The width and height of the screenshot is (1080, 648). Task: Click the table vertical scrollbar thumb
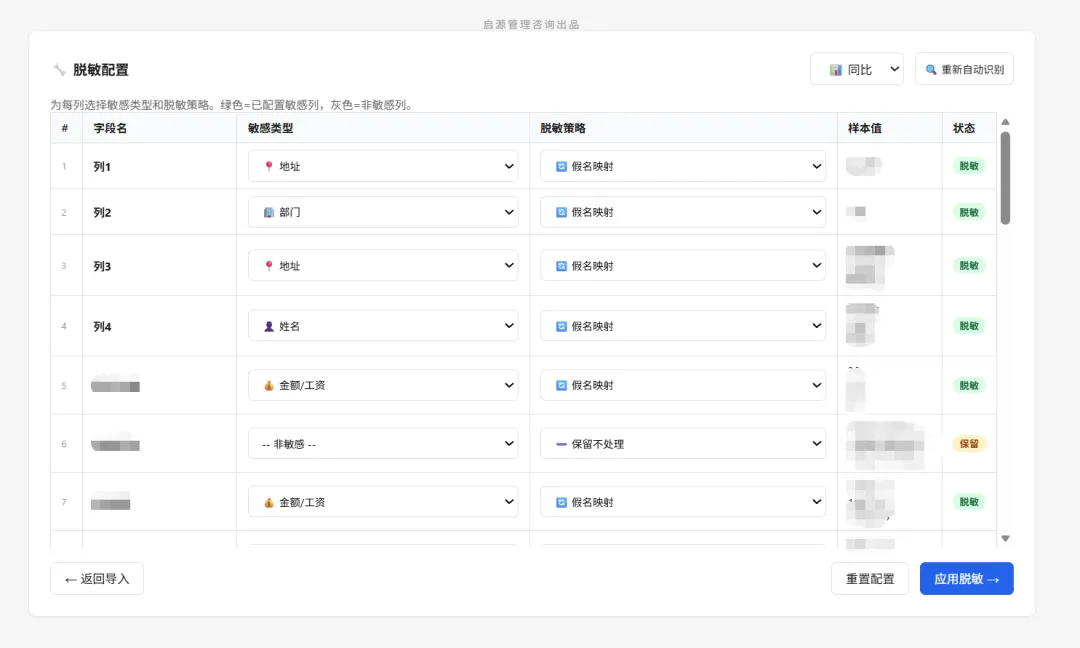(x=1005, y=178)
